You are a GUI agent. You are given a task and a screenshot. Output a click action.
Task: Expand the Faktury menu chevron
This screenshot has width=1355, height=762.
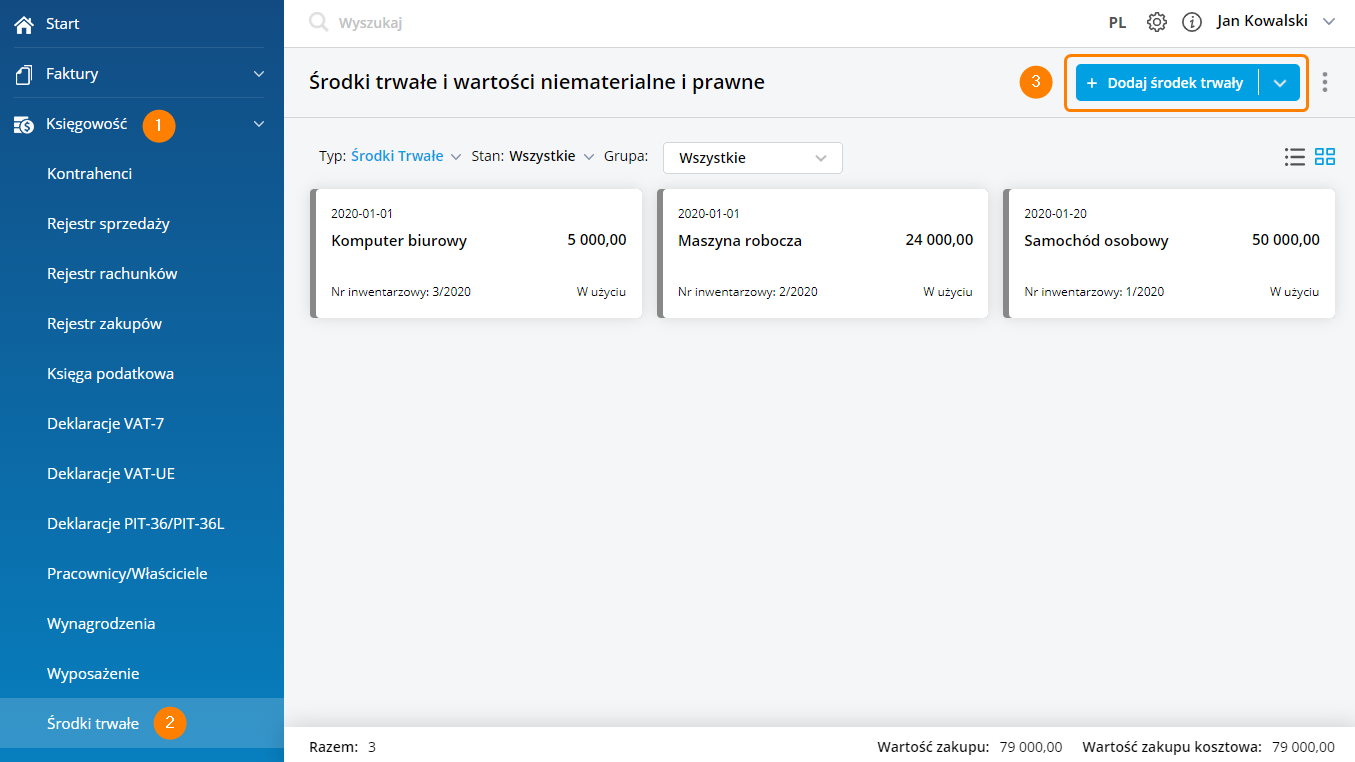tap(259, 74)
